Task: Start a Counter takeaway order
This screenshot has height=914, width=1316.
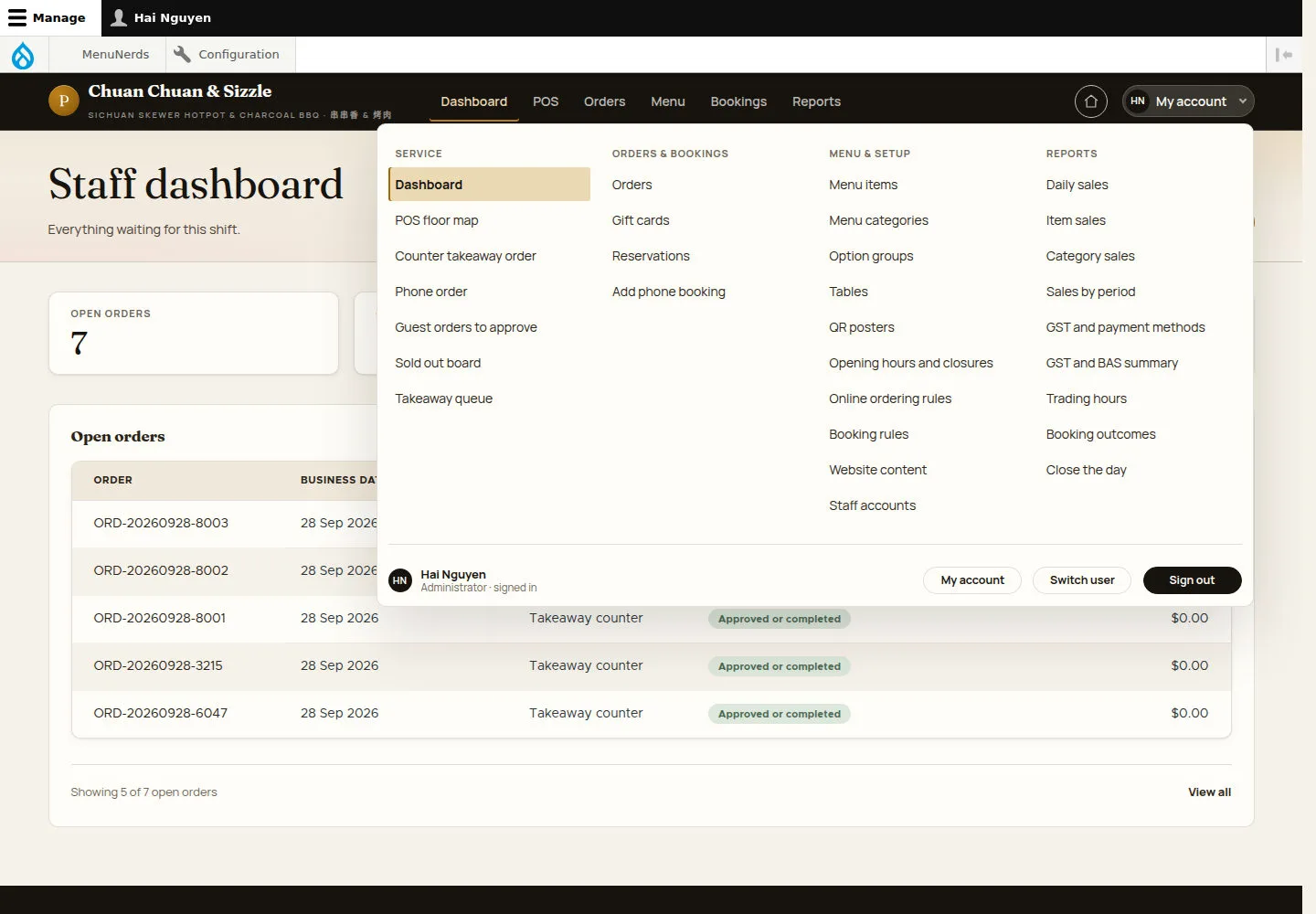Action: pos(465,256)
